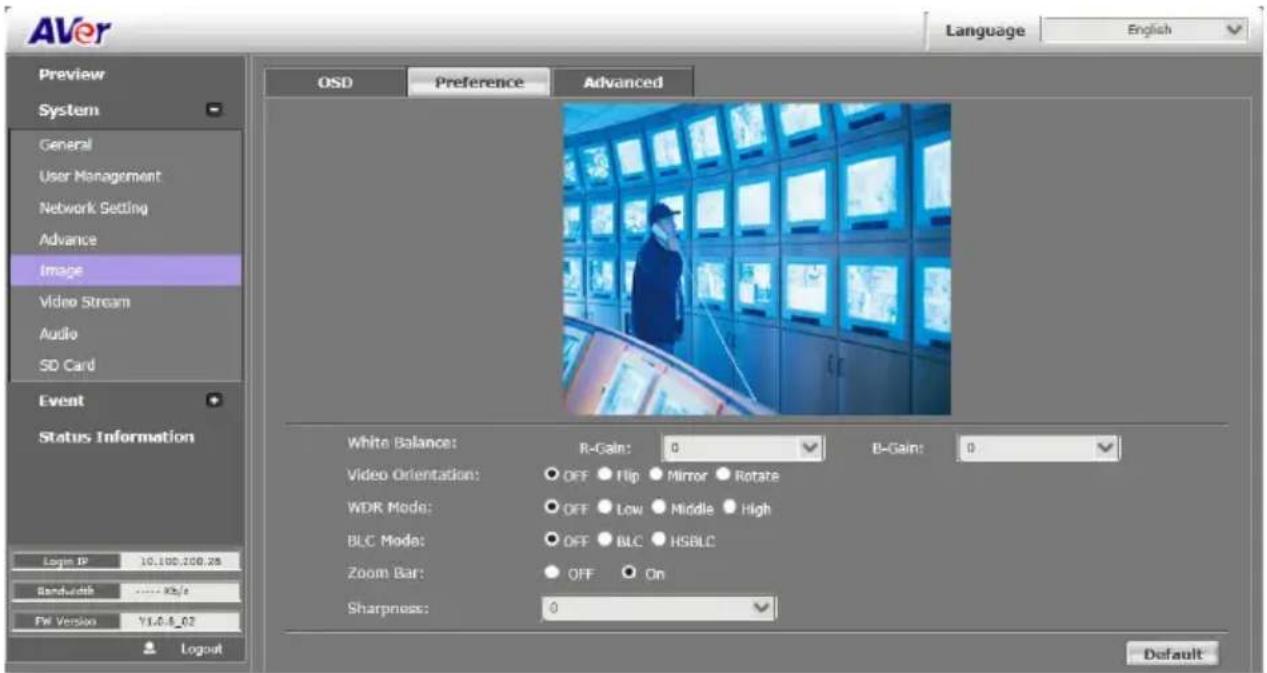Click the Language label
This screenshot has height=673, width=1267.
pos(985,31)
